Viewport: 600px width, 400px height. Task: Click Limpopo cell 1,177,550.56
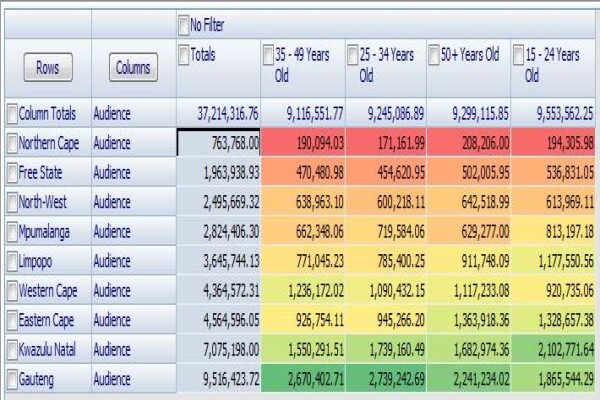(x=553, y=261)
